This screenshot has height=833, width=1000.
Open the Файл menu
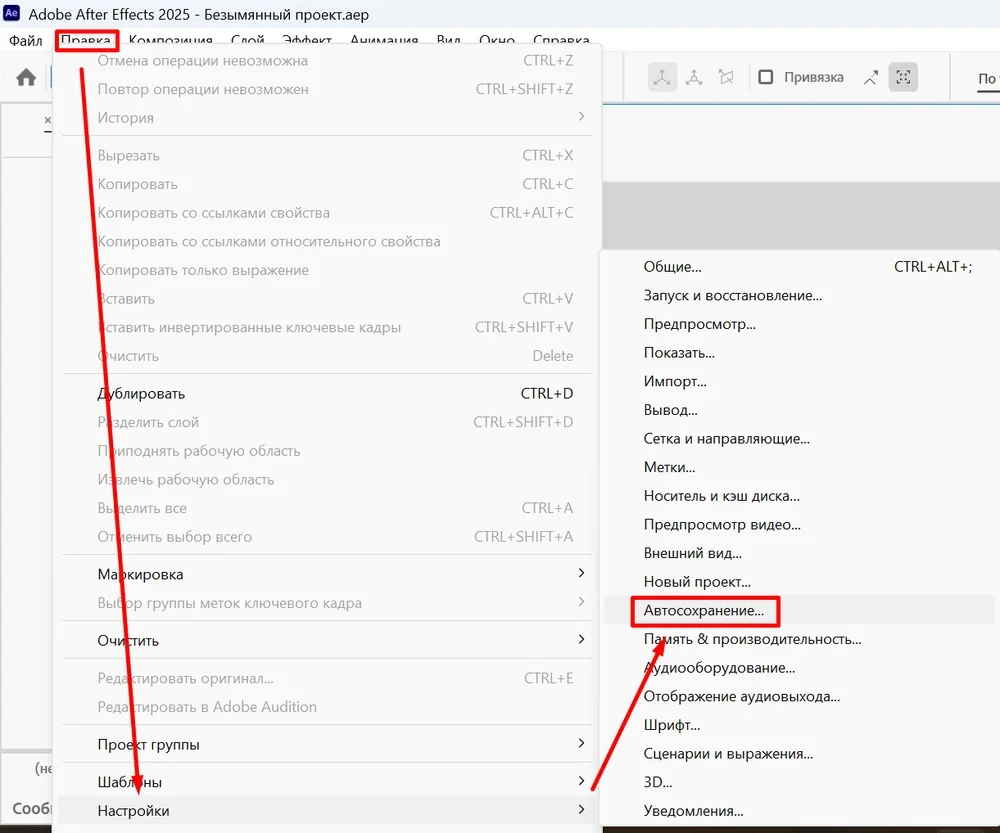pos(26,41)
